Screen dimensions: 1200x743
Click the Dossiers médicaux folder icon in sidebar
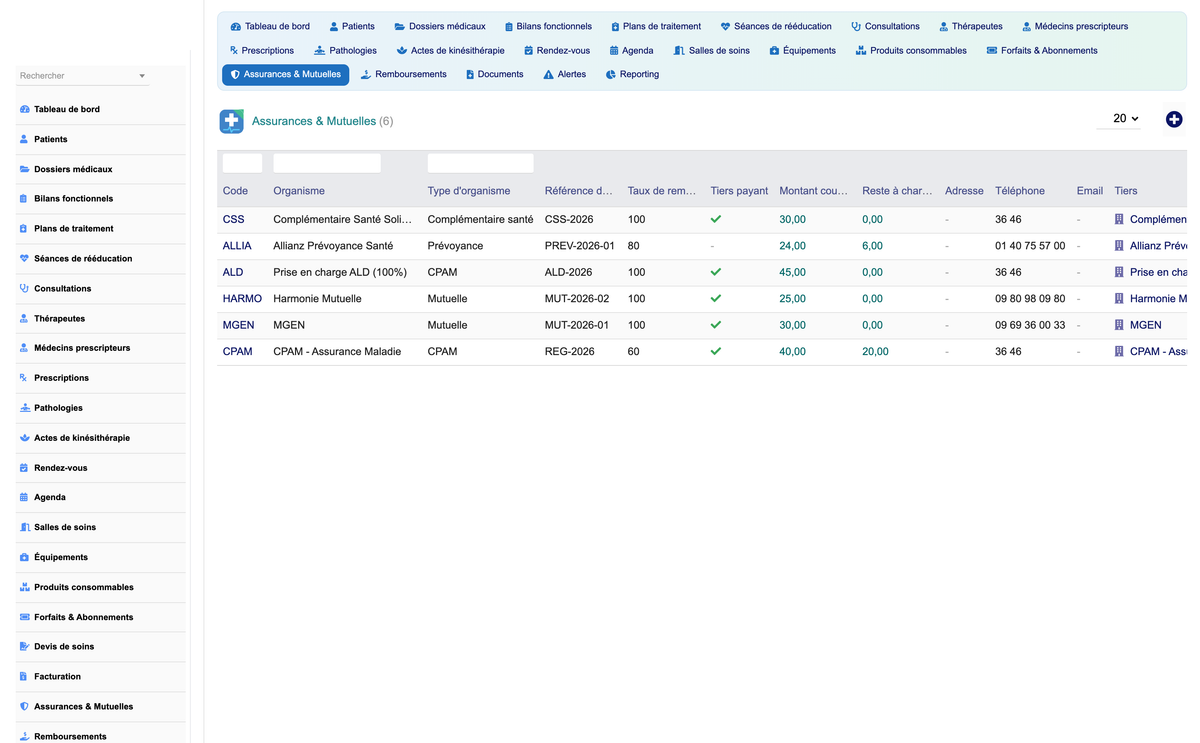[24, 169]
